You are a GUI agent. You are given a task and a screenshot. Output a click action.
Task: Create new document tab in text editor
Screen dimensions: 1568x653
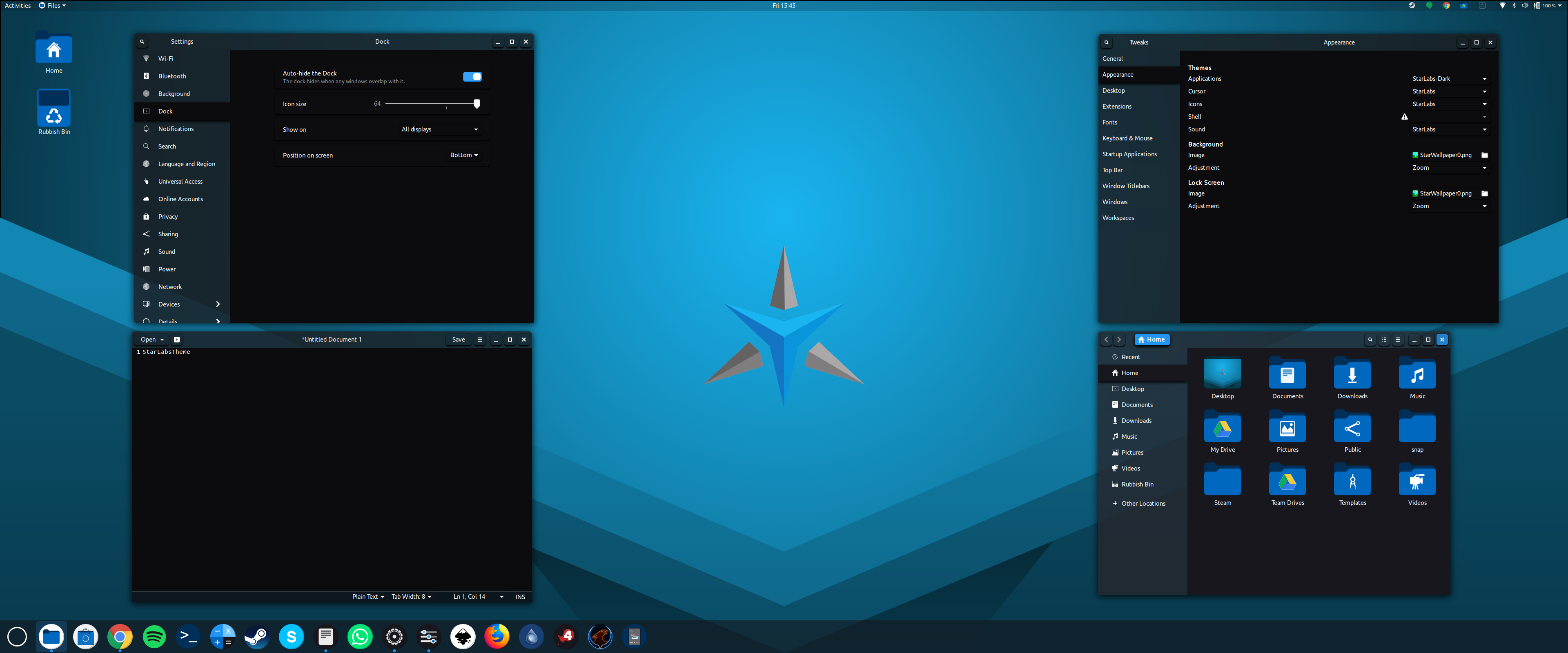click(176, 340)
